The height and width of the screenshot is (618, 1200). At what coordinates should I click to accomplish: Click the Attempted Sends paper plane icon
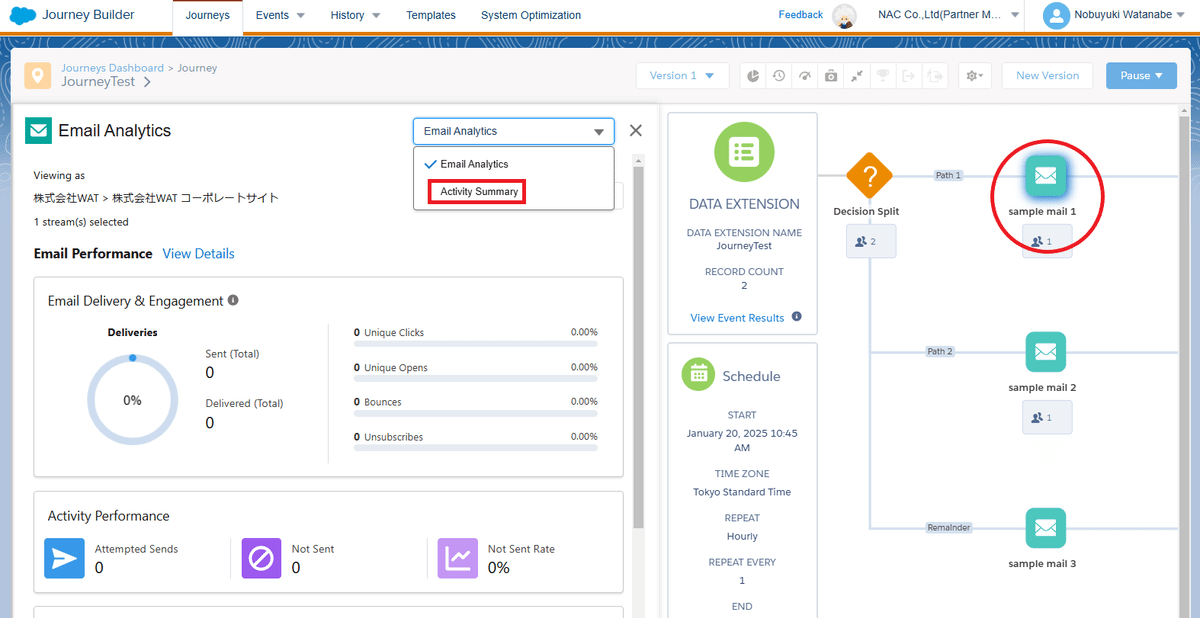(x=64, y=558)
